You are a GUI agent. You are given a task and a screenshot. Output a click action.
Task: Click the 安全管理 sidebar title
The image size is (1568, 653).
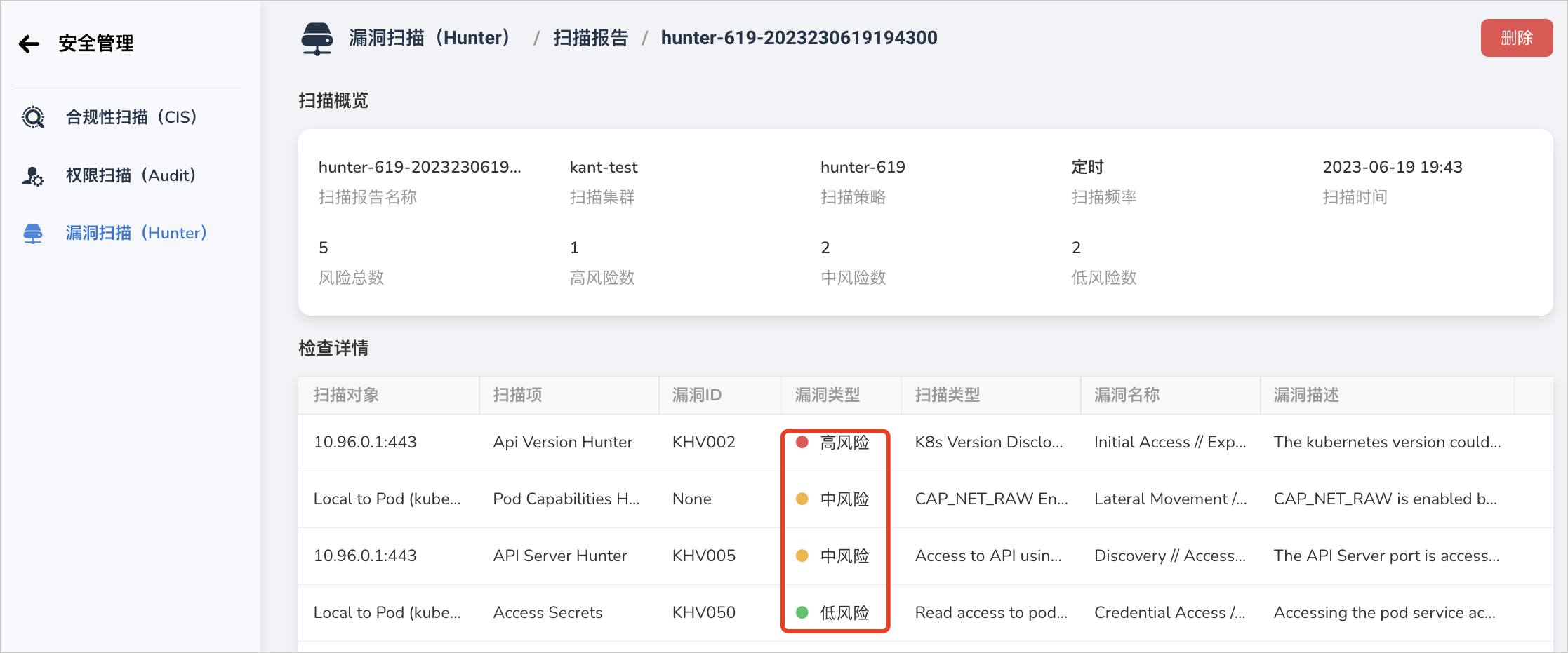tap(96, 43)
